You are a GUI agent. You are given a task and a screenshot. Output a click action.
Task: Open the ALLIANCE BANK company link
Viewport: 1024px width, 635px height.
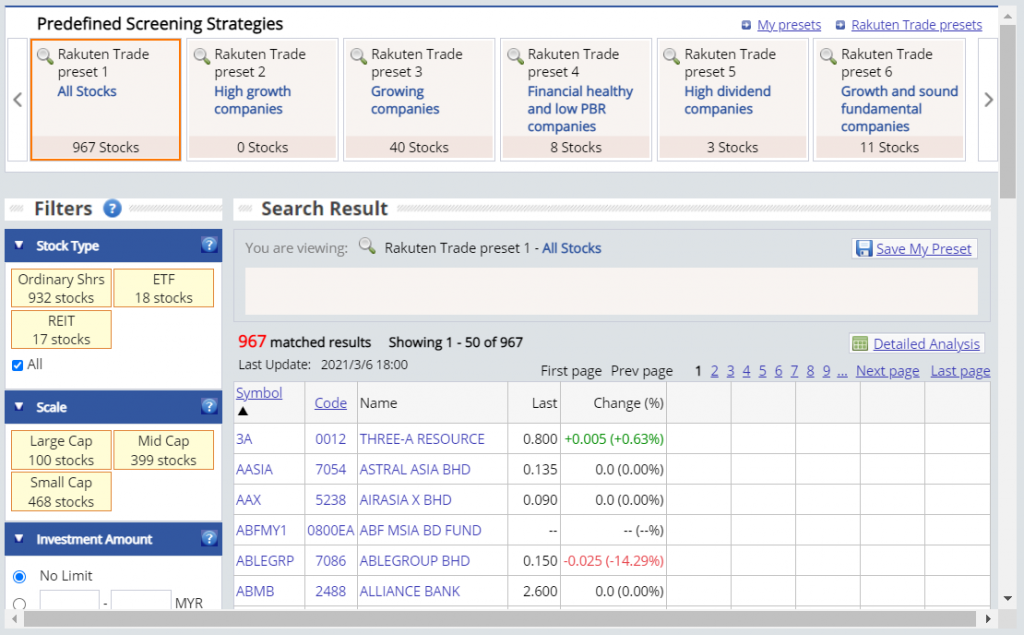(x=410, y=591)
